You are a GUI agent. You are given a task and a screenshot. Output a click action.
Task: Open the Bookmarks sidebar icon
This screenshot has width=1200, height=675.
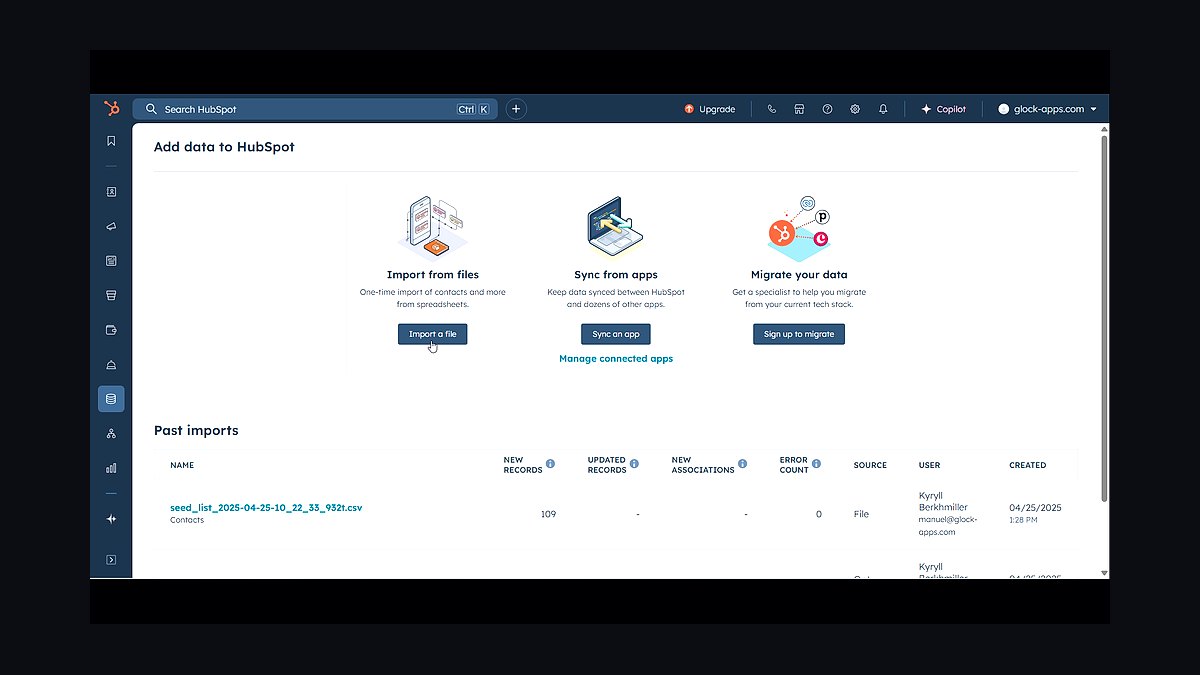[x=111, y=141]
